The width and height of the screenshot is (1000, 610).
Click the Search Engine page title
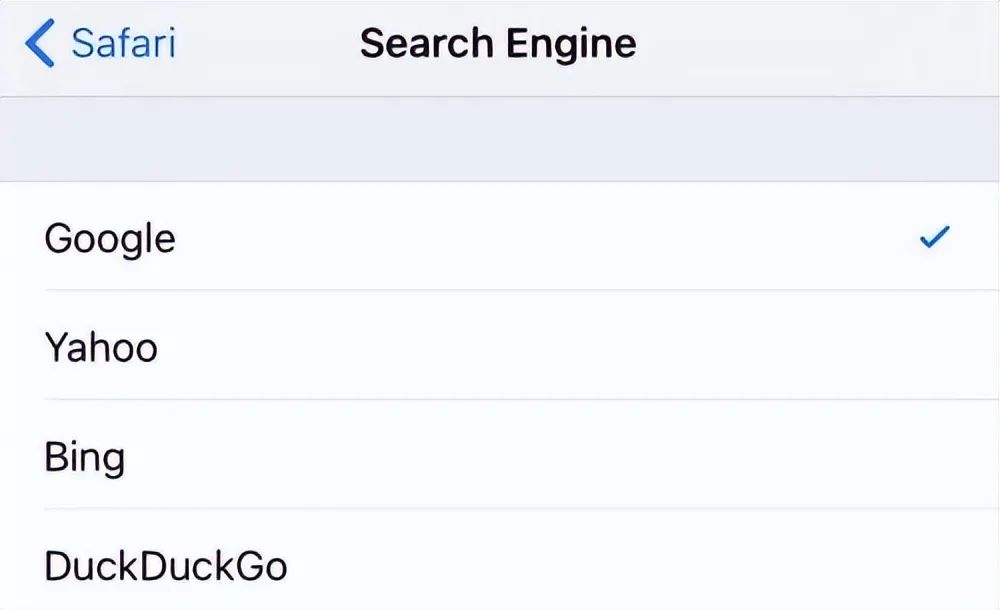click(498, 45)
